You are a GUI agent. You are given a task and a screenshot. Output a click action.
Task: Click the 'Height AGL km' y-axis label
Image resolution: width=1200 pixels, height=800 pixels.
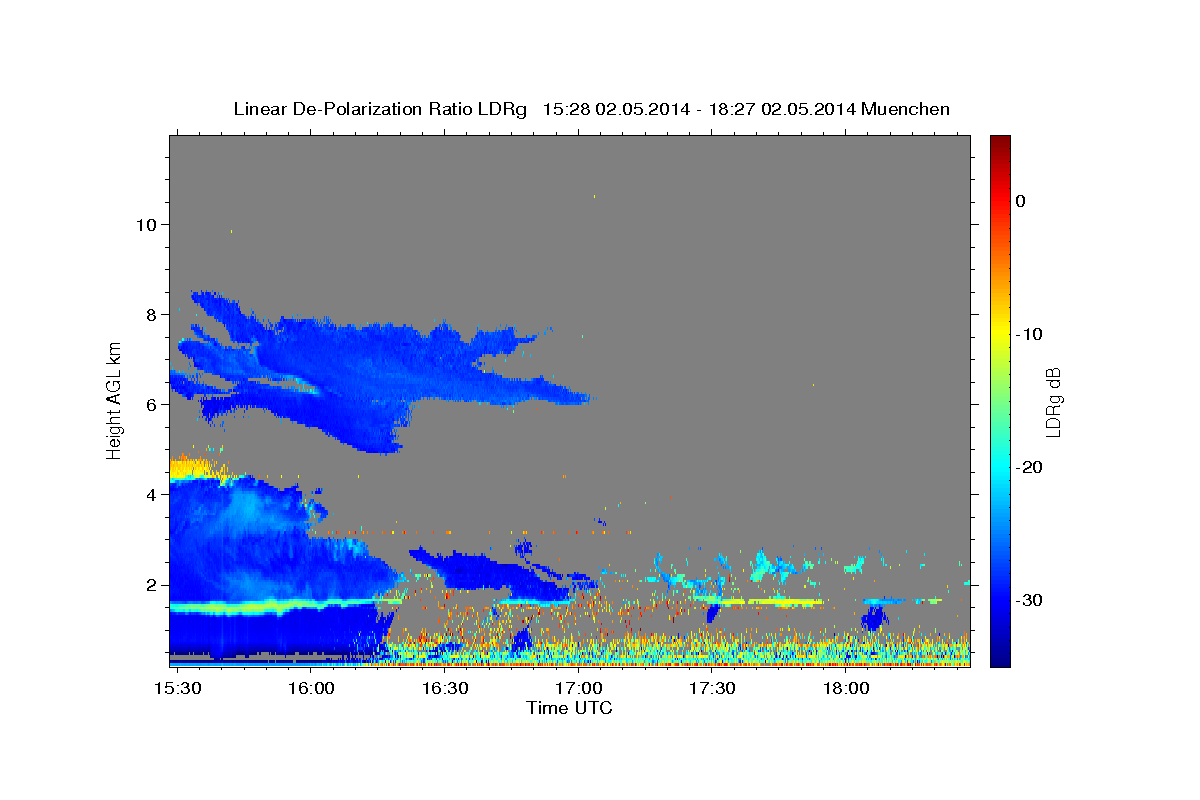click(115, 400)
